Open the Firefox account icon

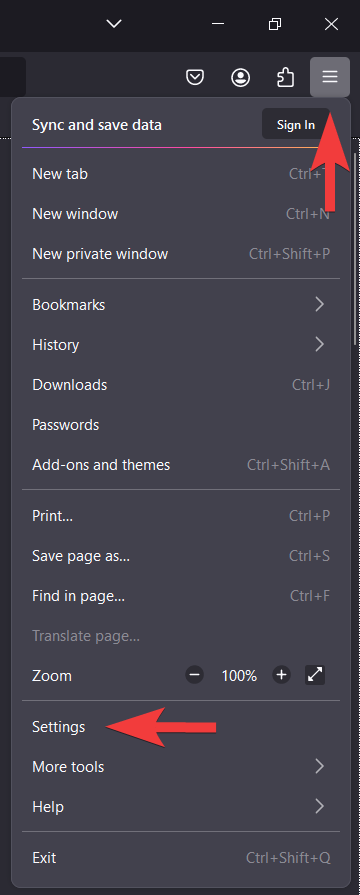240,77
